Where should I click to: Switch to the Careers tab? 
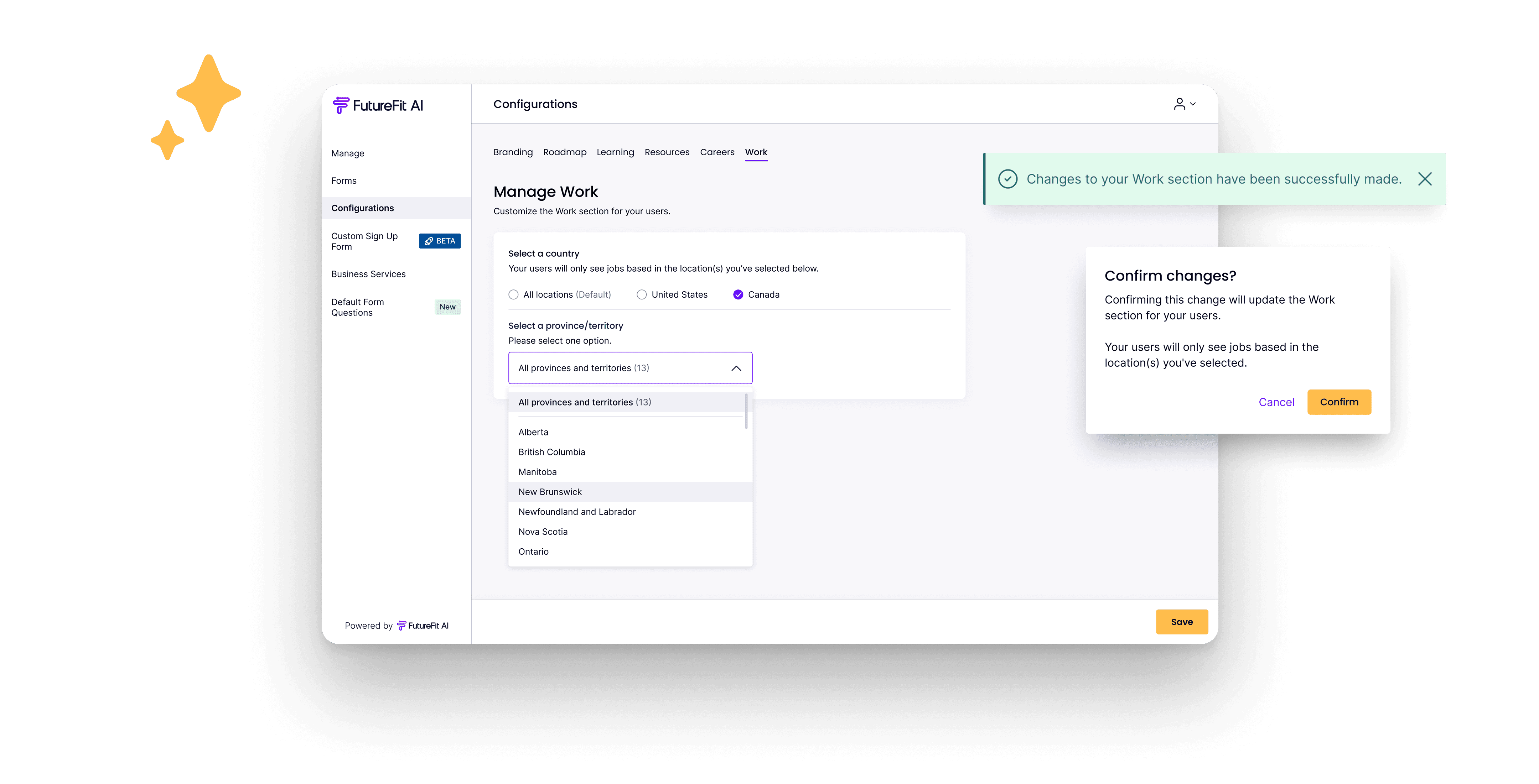[717, 152]
